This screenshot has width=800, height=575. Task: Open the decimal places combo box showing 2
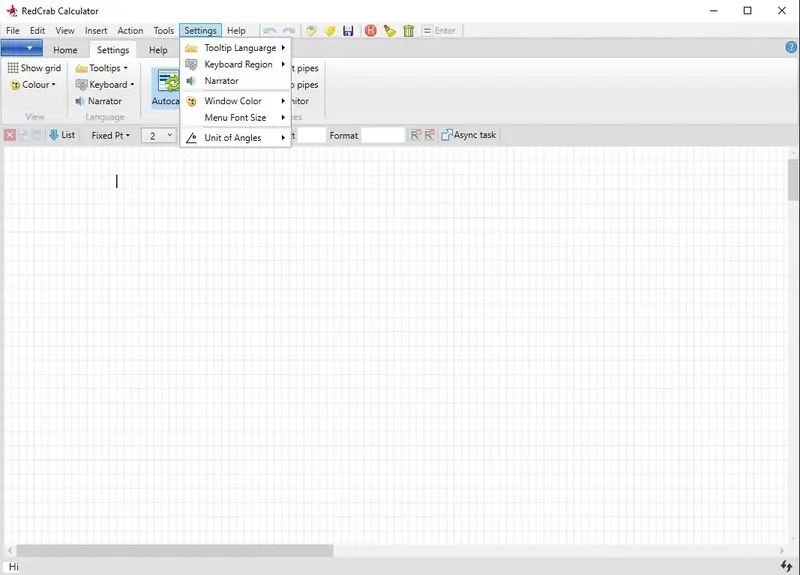tap(159, 136)
